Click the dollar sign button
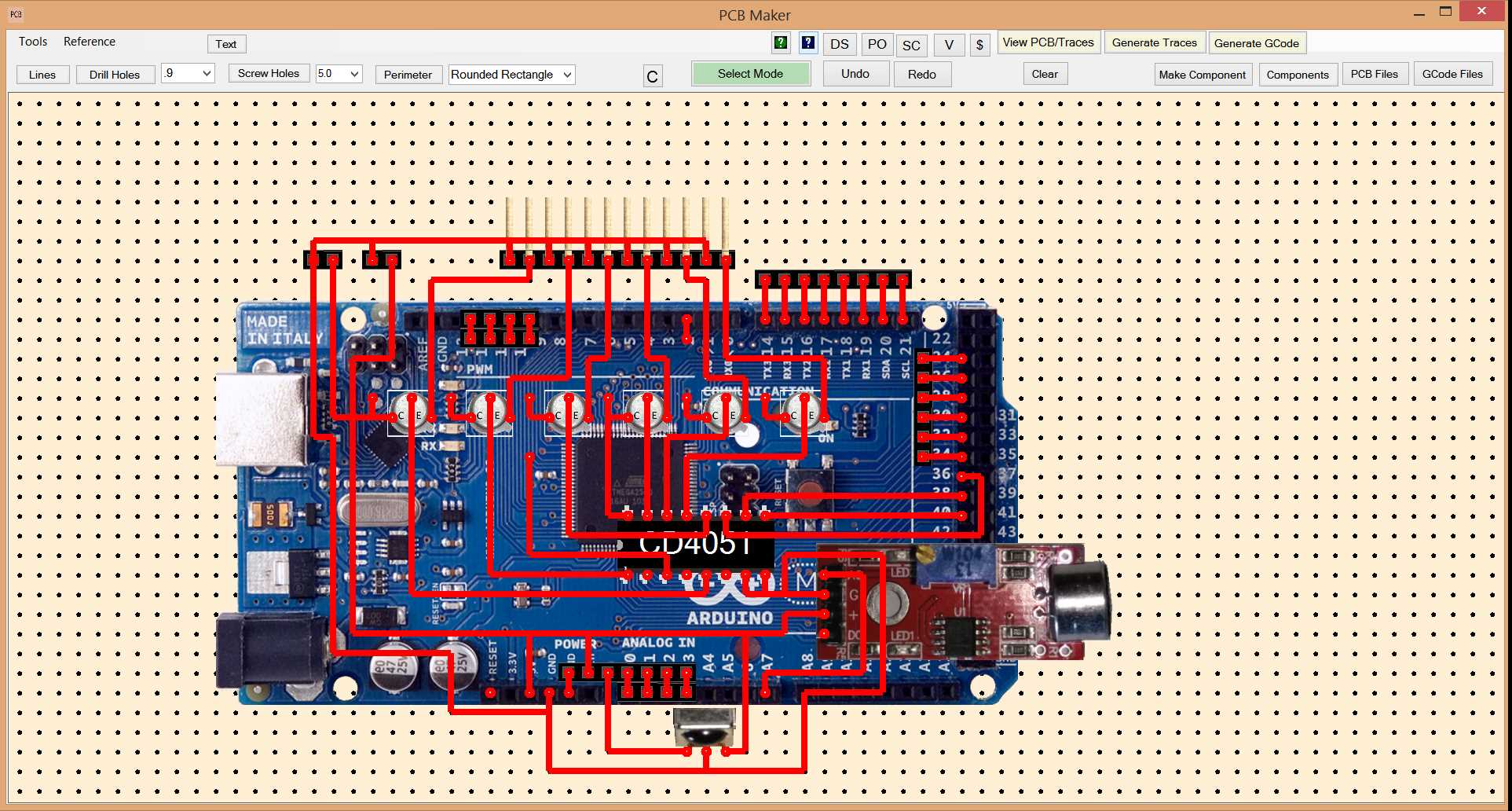Image resolution: width=1512 pixels, height=811 pixels. pyautogui.click(x=979, y=45)
